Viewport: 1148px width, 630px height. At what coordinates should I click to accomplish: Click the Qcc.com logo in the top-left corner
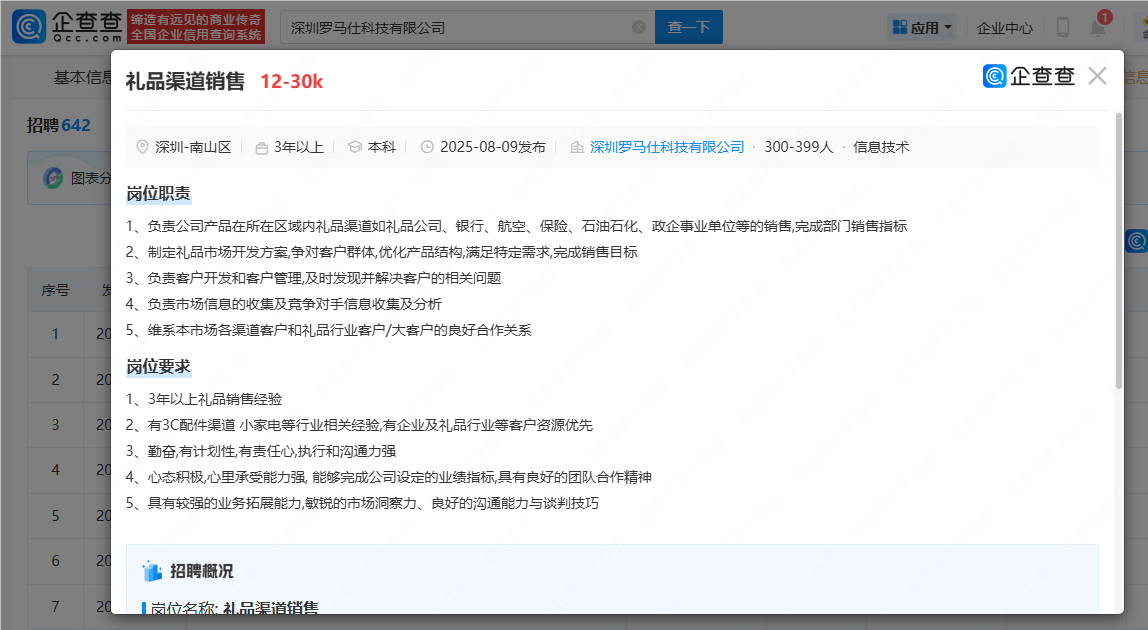[59, 26]
